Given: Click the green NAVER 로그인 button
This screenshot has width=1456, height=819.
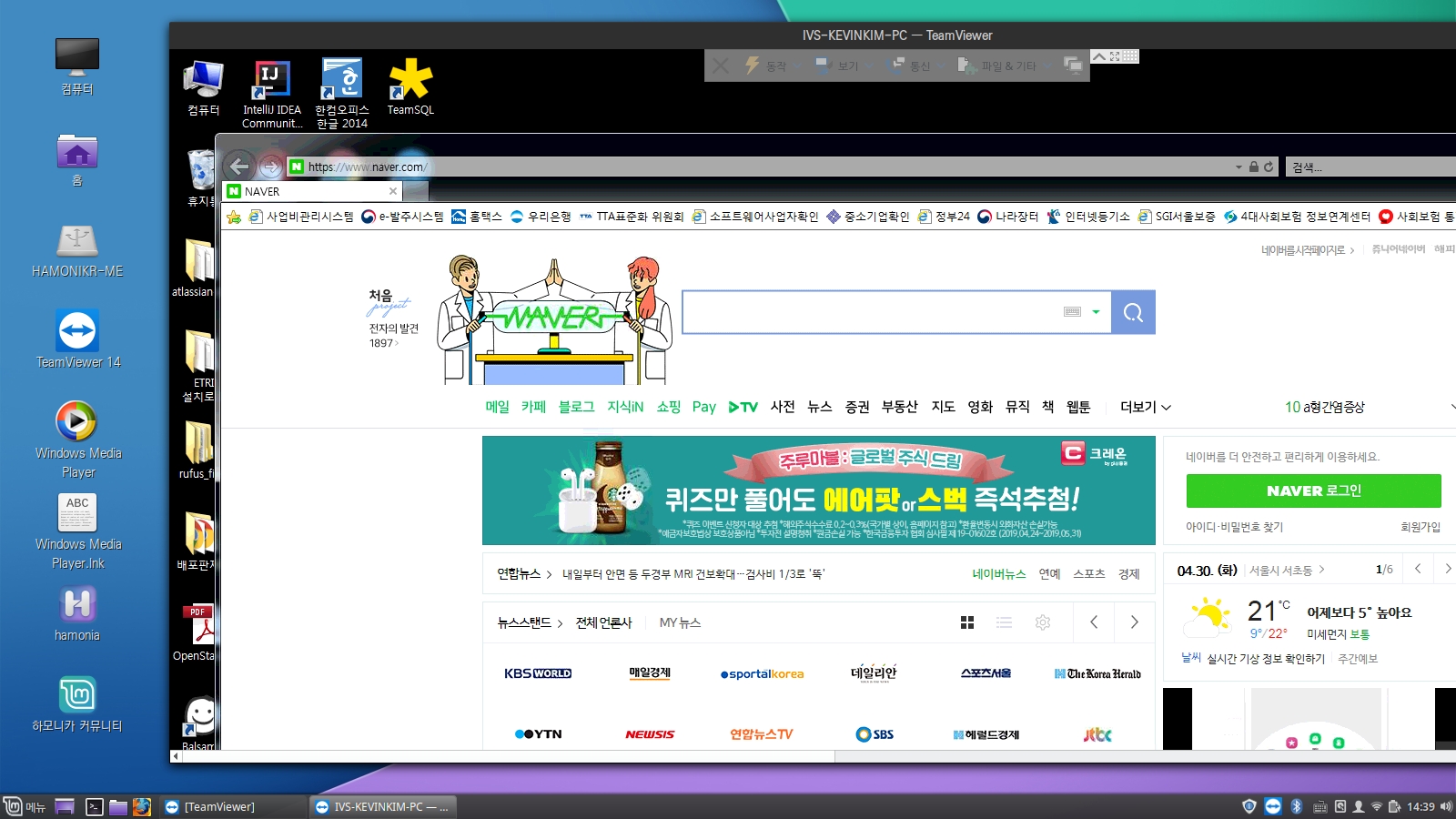Looking at the screenshot, I should (1313, 490).
